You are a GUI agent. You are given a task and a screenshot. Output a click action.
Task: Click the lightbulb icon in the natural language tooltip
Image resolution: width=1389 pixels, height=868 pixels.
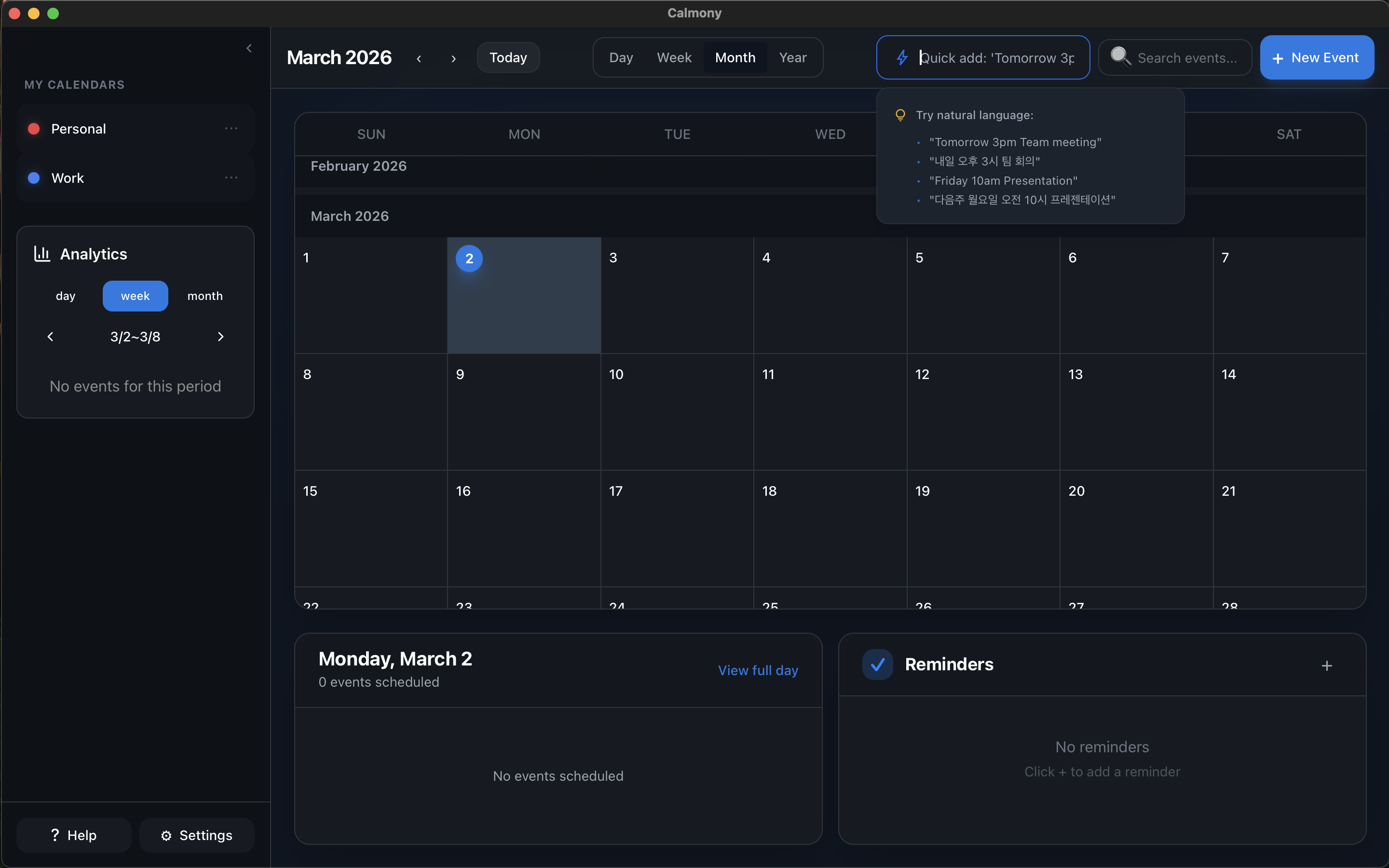[899, 115]
